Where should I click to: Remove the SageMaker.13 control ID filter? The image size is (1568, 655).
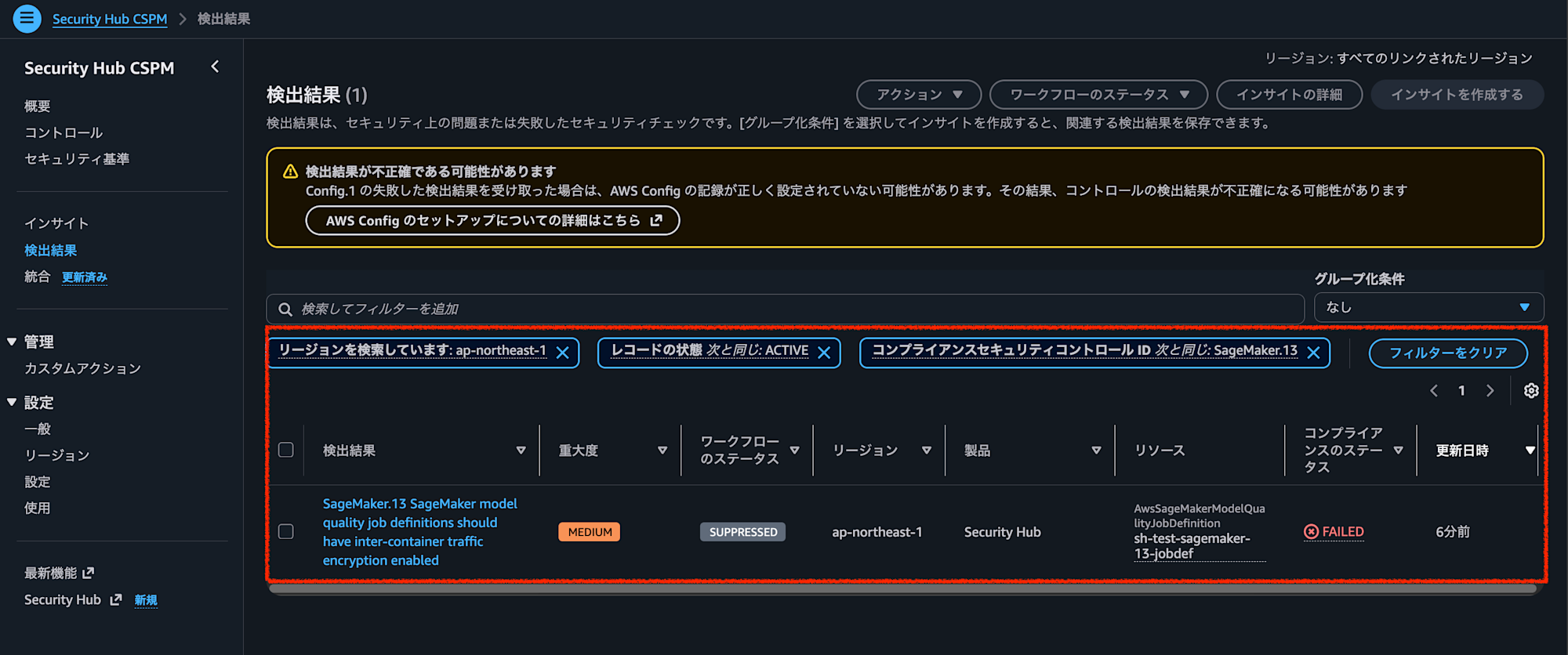point(1313,353)
